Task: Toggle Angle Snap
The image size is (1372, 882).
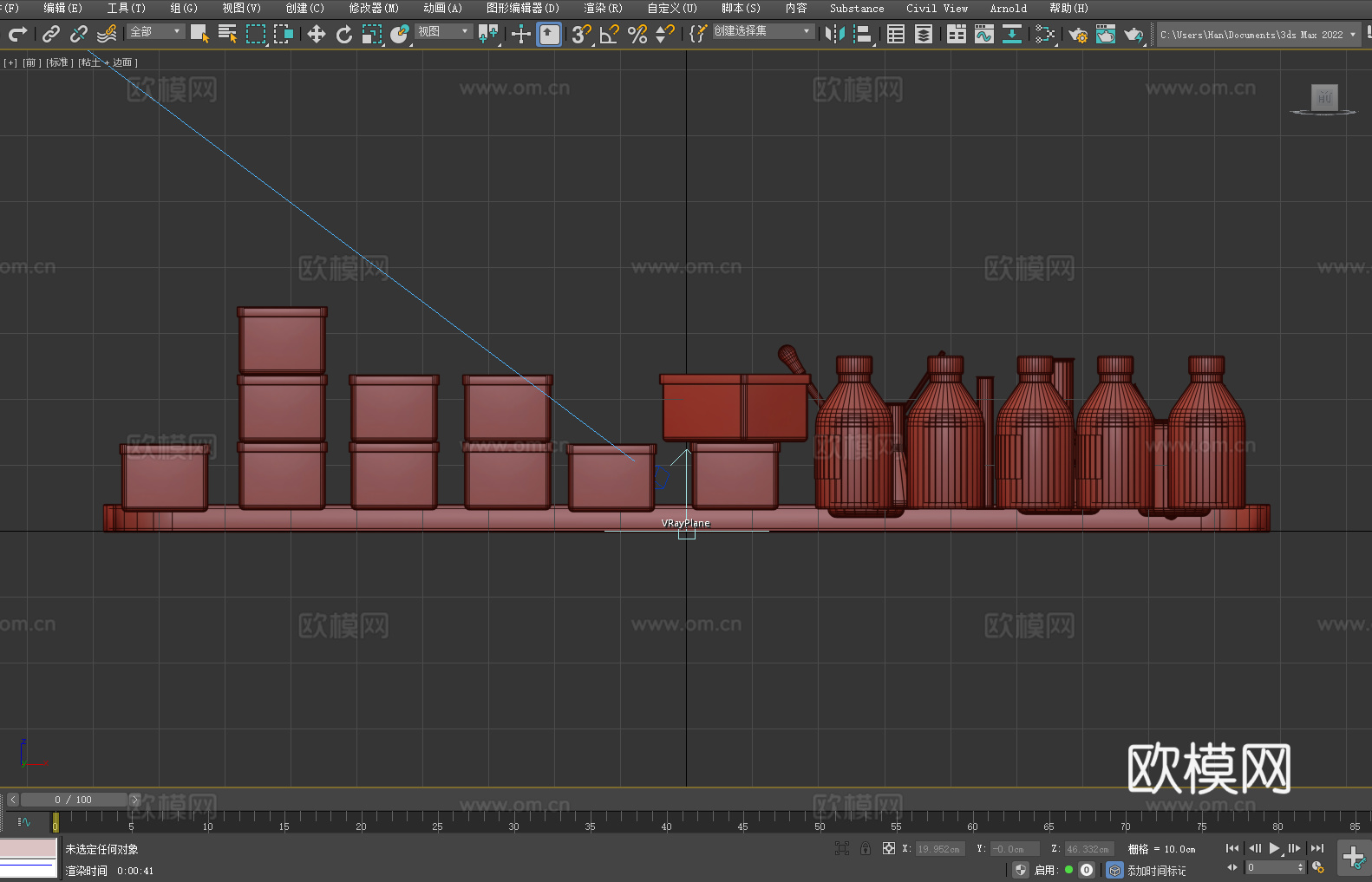Action: click(x=610, y=34)
